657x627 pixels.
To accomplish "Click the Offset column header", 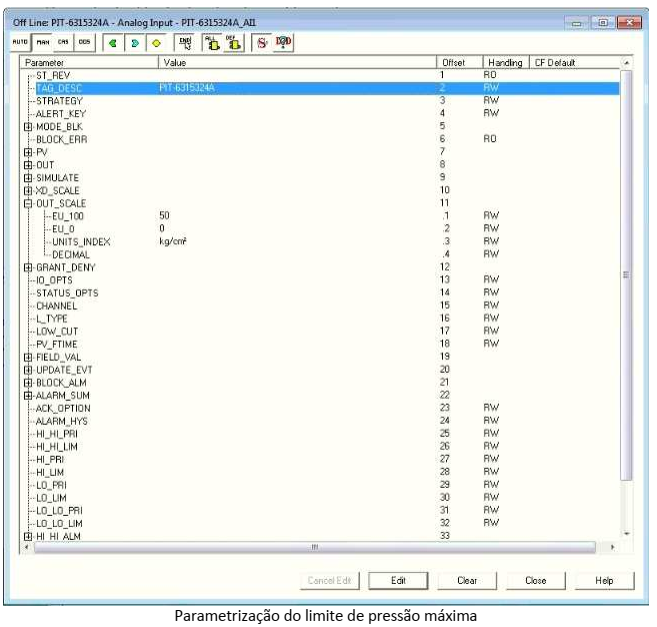I will click(x=460, y=62).
